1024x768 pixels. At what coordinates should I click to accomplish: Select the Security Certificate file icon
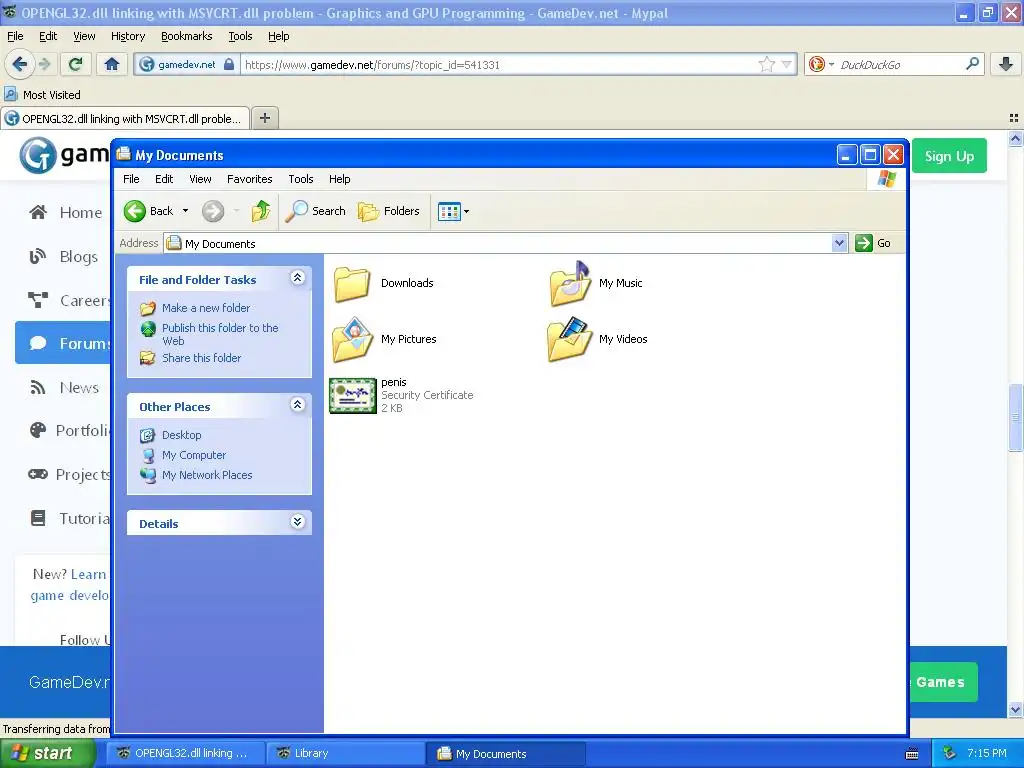point(353,396)
